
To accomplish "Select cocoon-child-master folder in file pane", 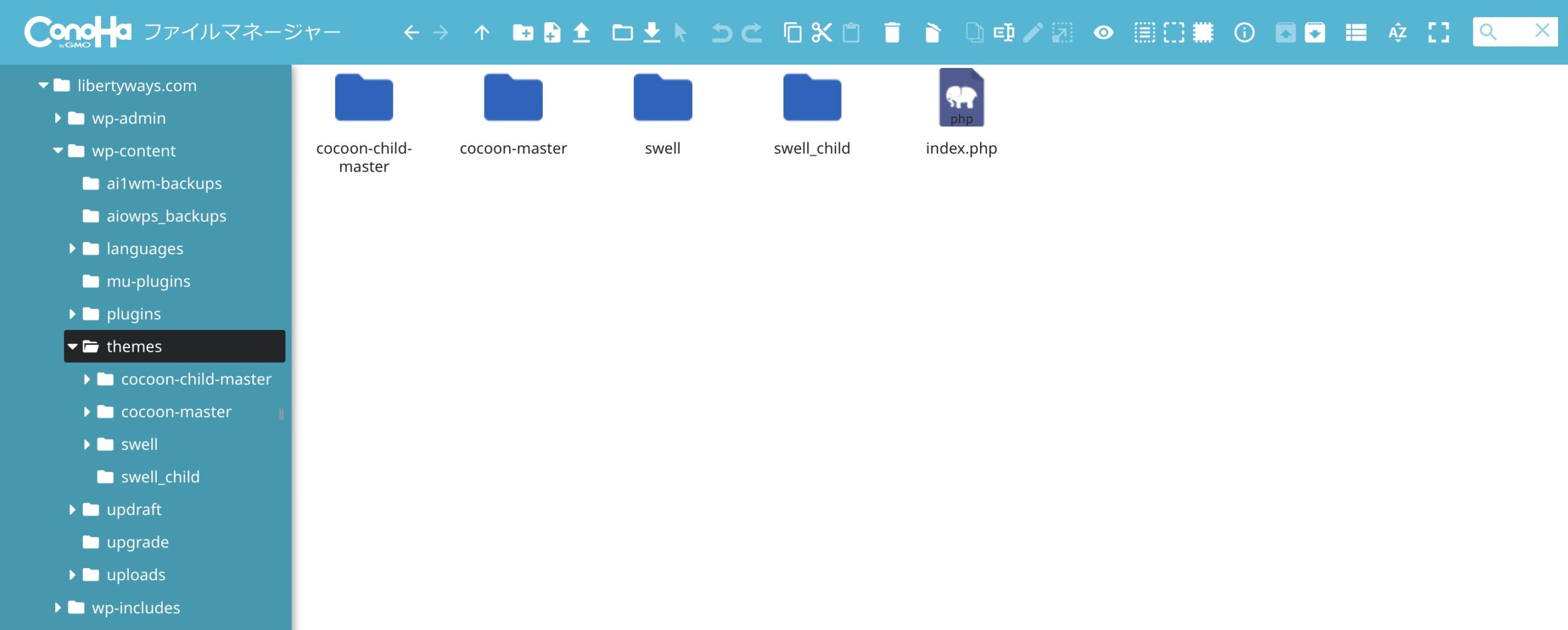I will tap(364, 98).
